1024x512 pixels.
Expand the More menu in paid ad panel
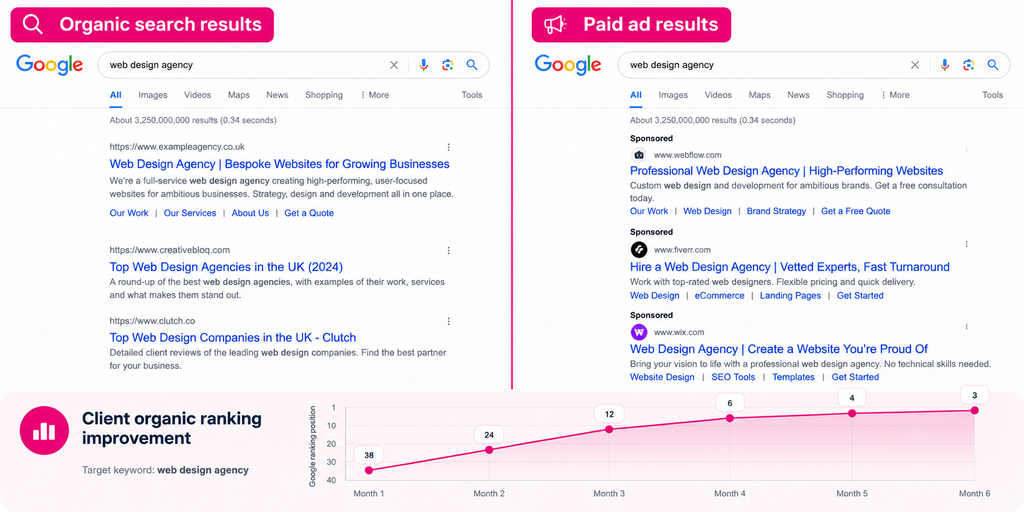pos(895,95)
